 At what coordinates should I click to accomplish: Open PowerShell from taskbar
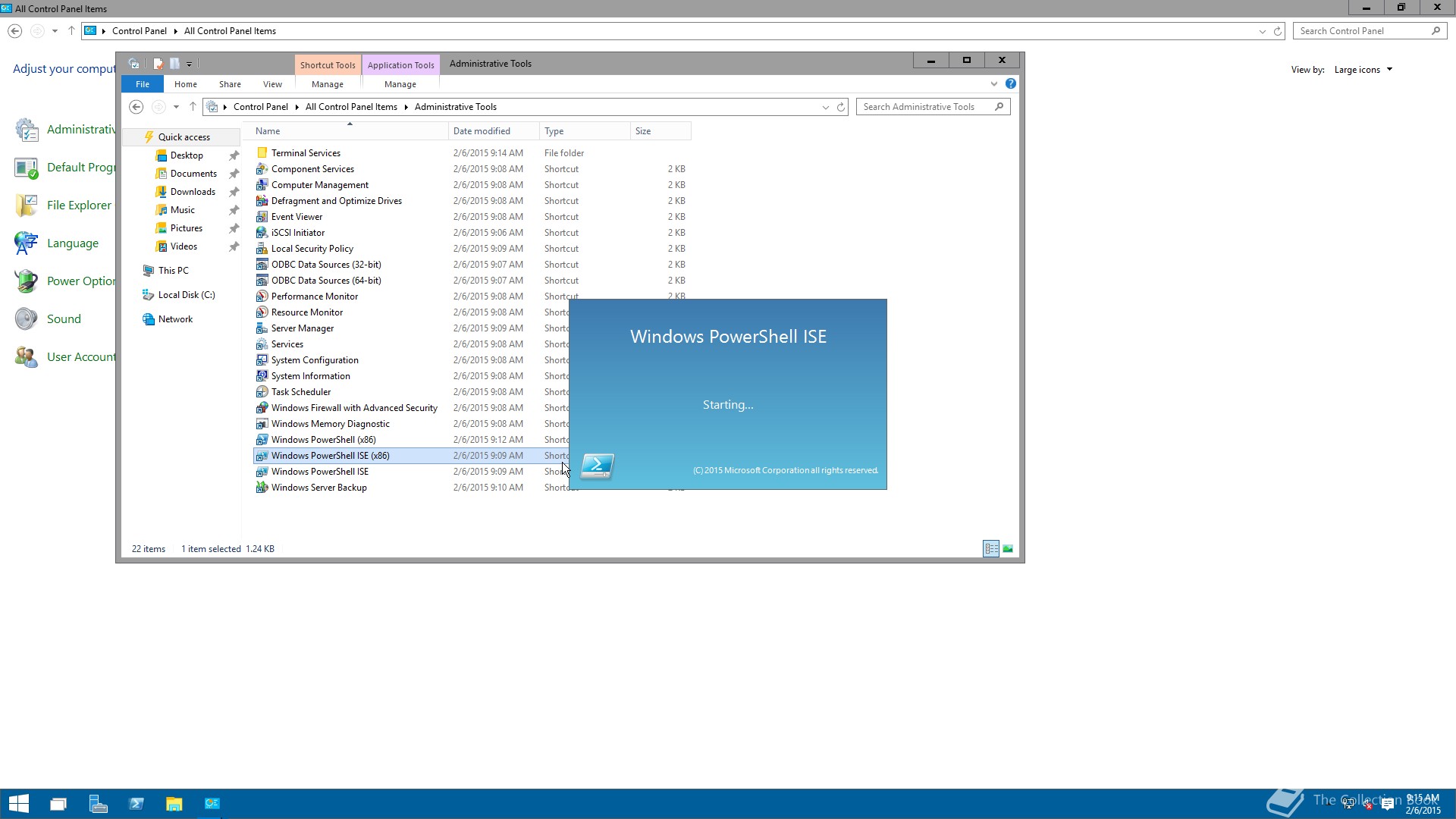(x=136, y=804)
